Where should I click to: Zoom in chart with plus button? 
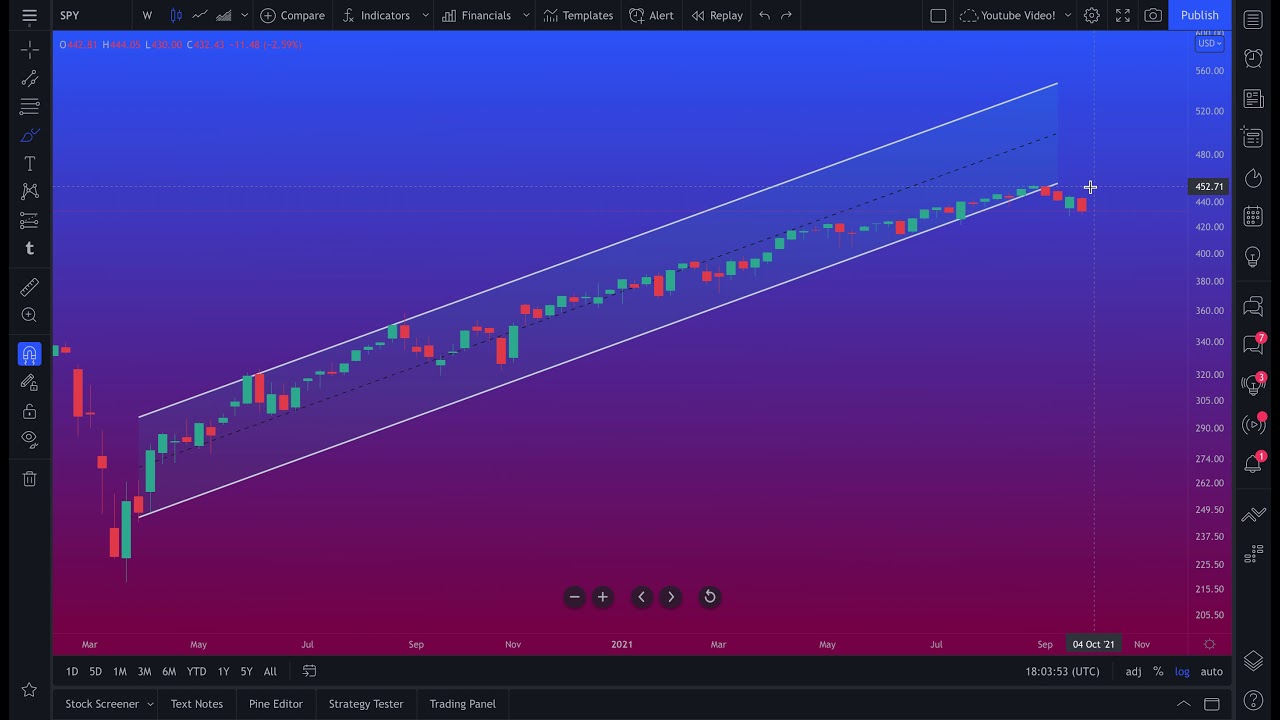point(602,597)
